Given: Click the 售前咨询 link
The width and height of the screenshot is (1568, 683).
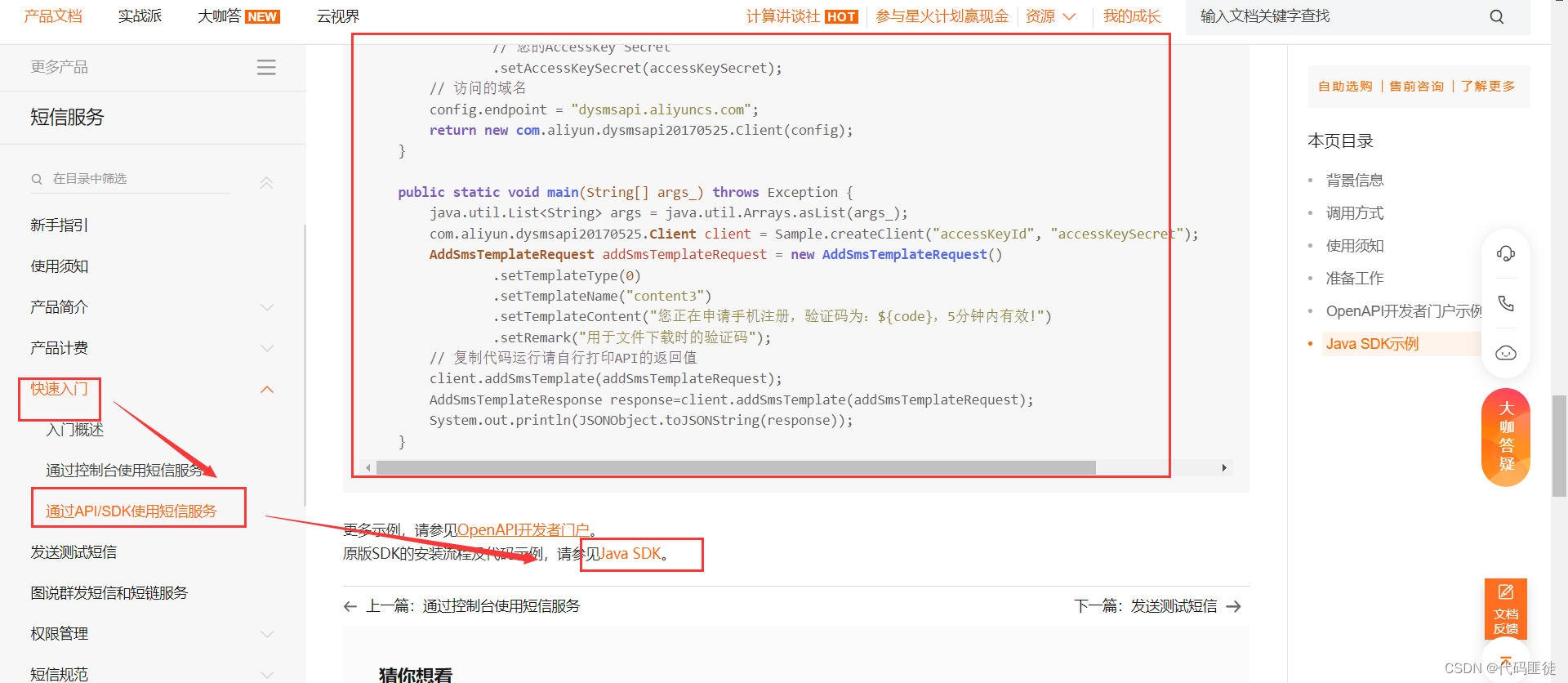Looking at the screenshot, I should coord(1416,87).
